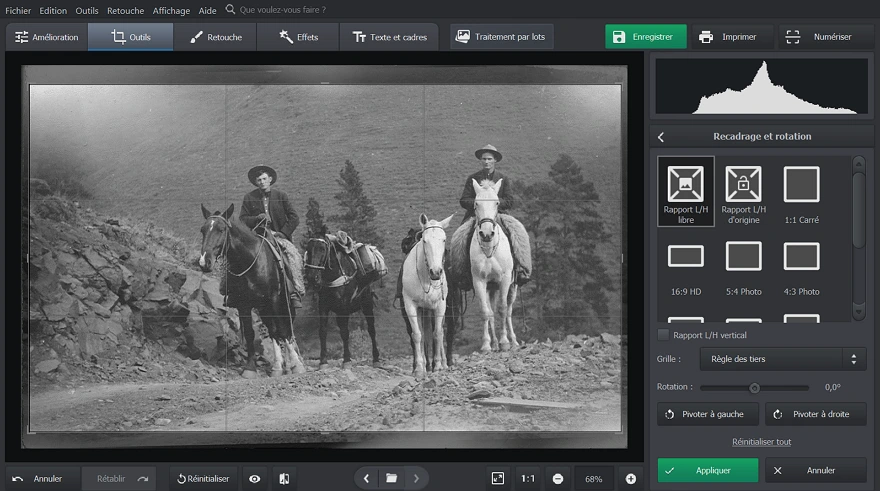Select the 5:4 Photo crop preset
This screenshot has height=491, width=880.
pos(744,269)
